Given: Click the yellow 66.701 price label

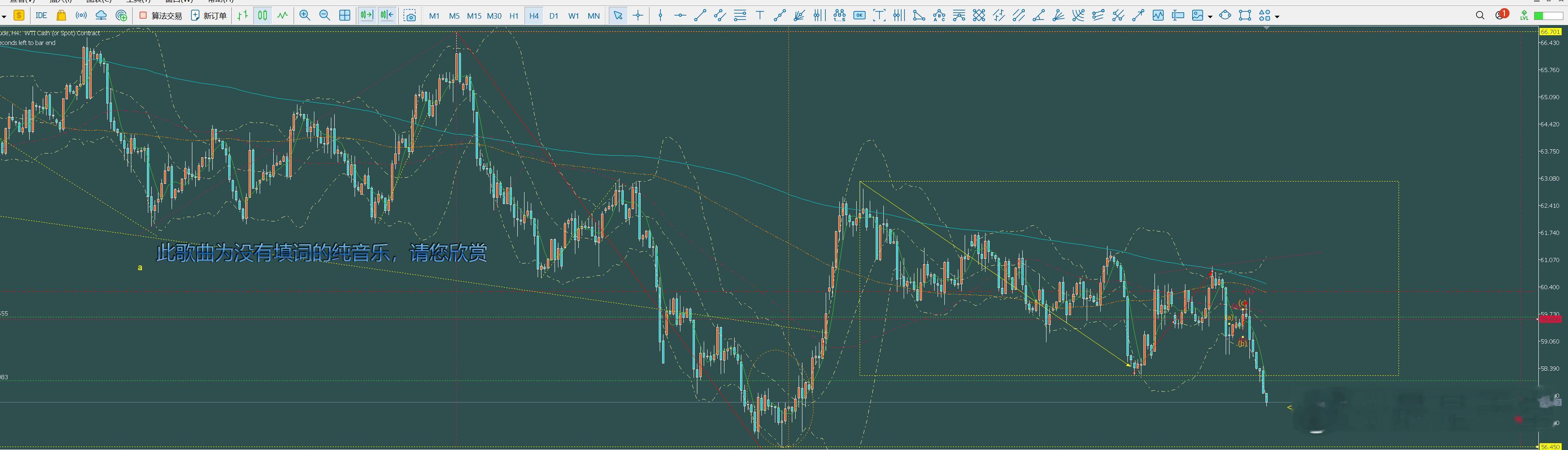Looking at the screenshot, I should pos(1550,31).
